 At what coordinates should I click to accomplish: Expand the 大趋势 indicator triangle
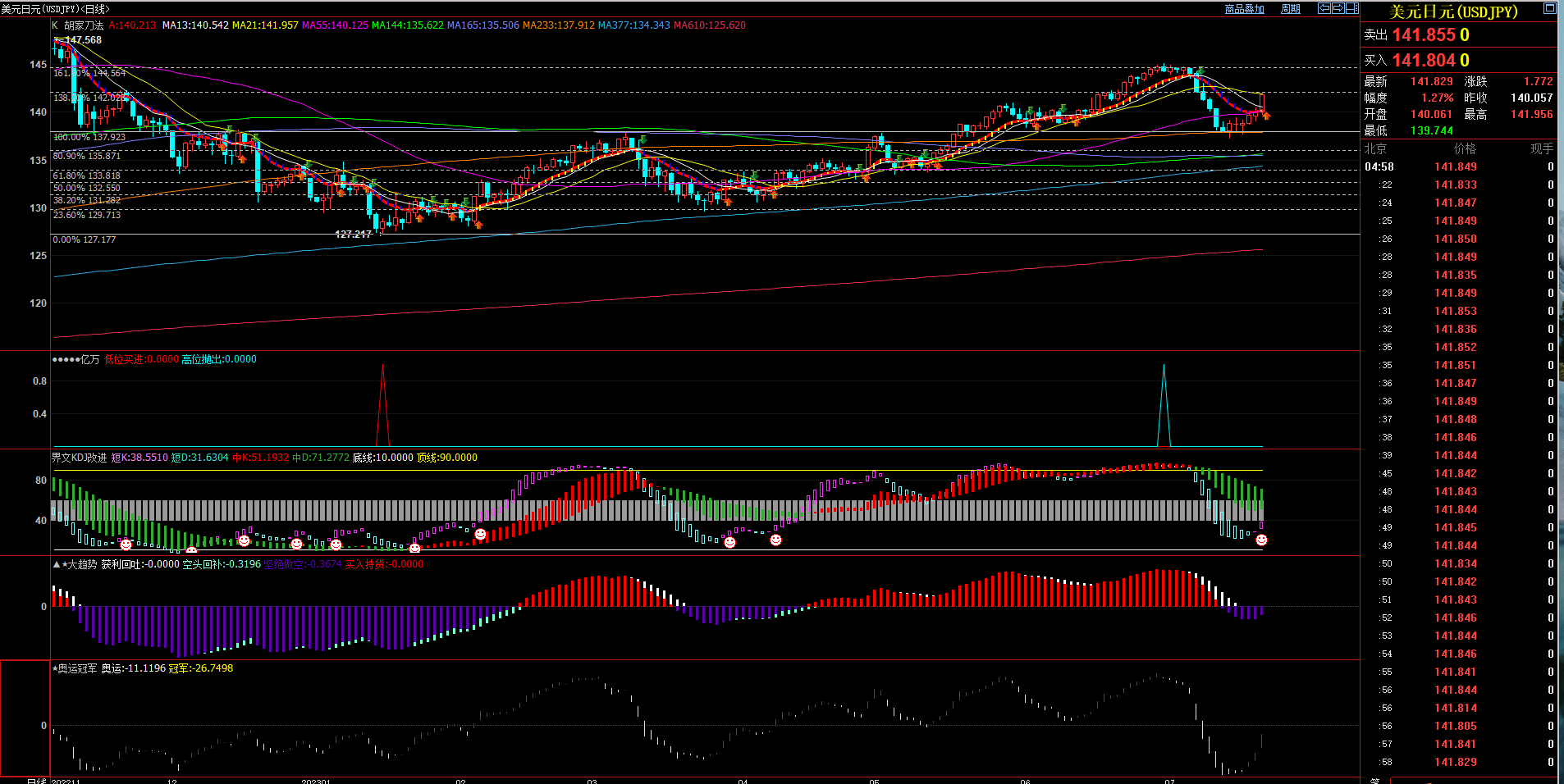click(57, 564)
